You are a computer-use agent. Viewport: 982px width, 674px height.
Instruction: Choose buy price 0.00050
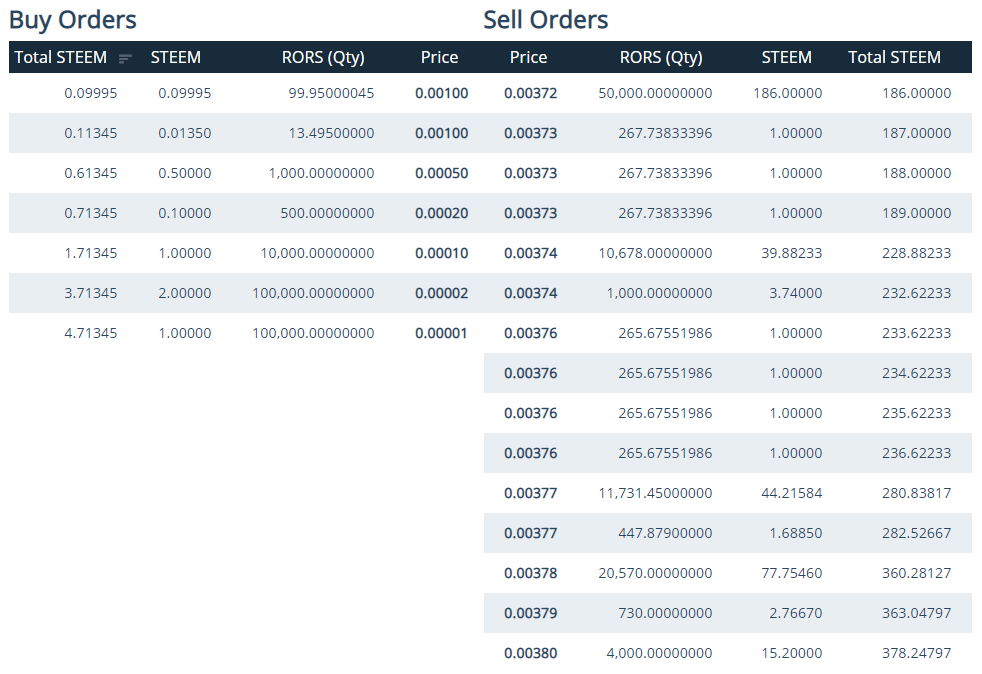coord(442,173)
